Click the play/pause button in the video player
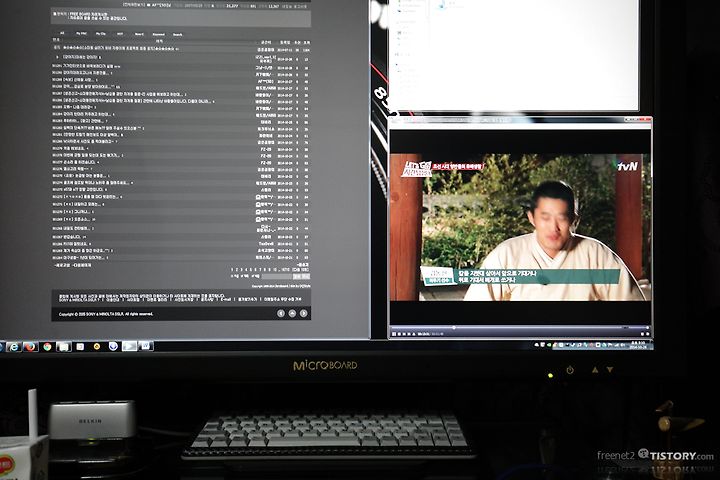The image size is (720, 480). 394,334
